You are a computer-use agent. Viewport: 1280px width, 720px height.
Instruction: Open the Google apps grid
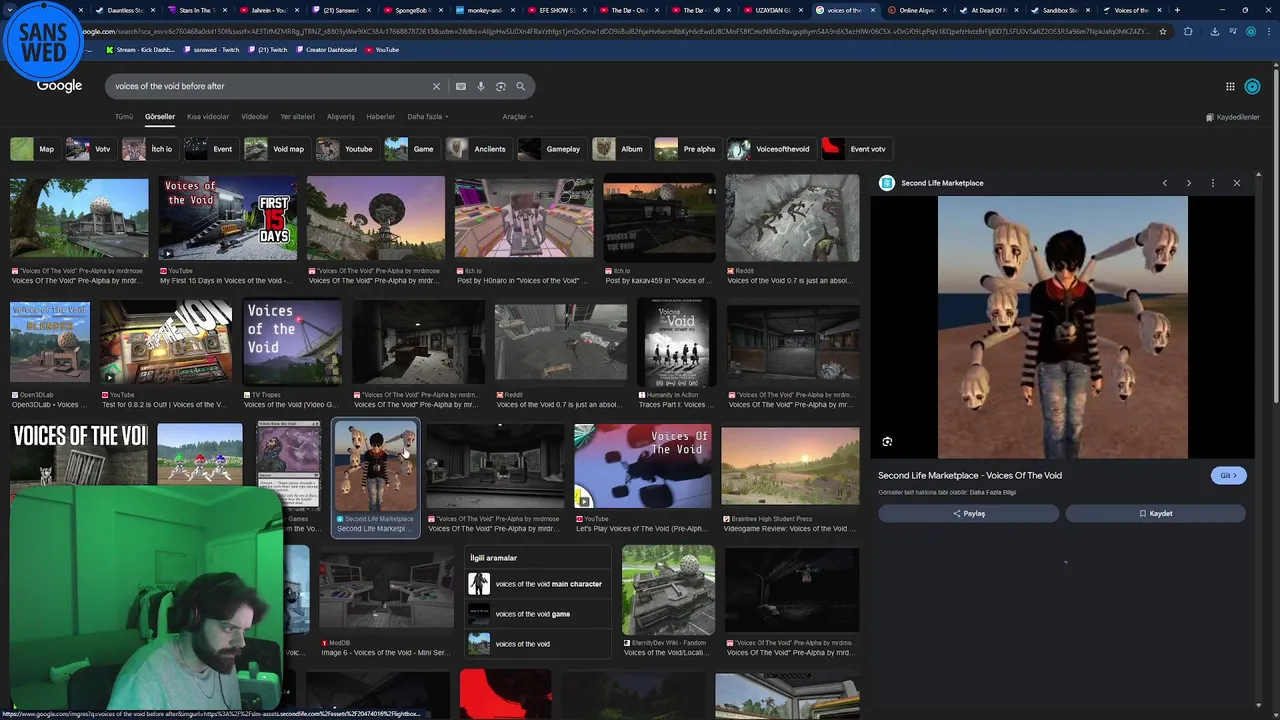click(x=1230, y=87)
